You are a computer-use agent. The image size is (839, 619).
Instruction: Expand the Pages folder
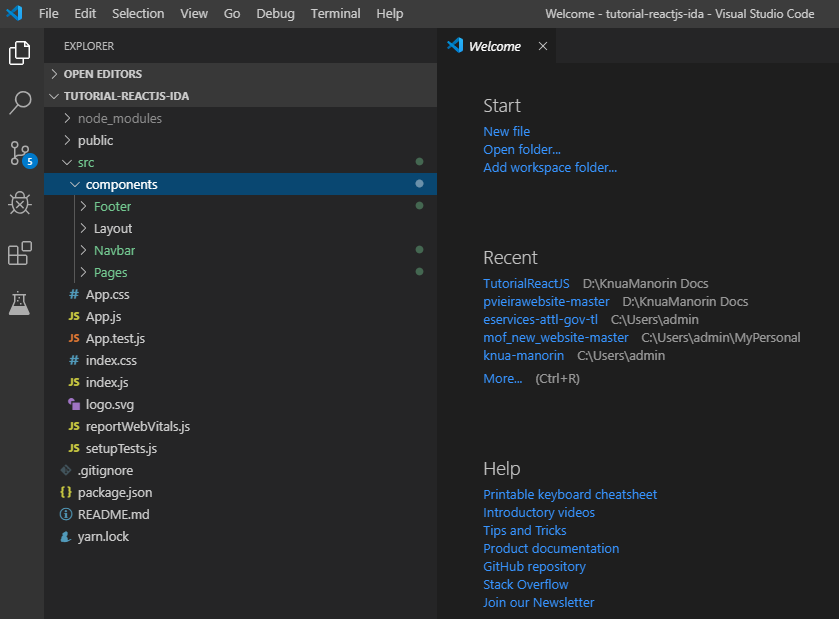[240, 272]
